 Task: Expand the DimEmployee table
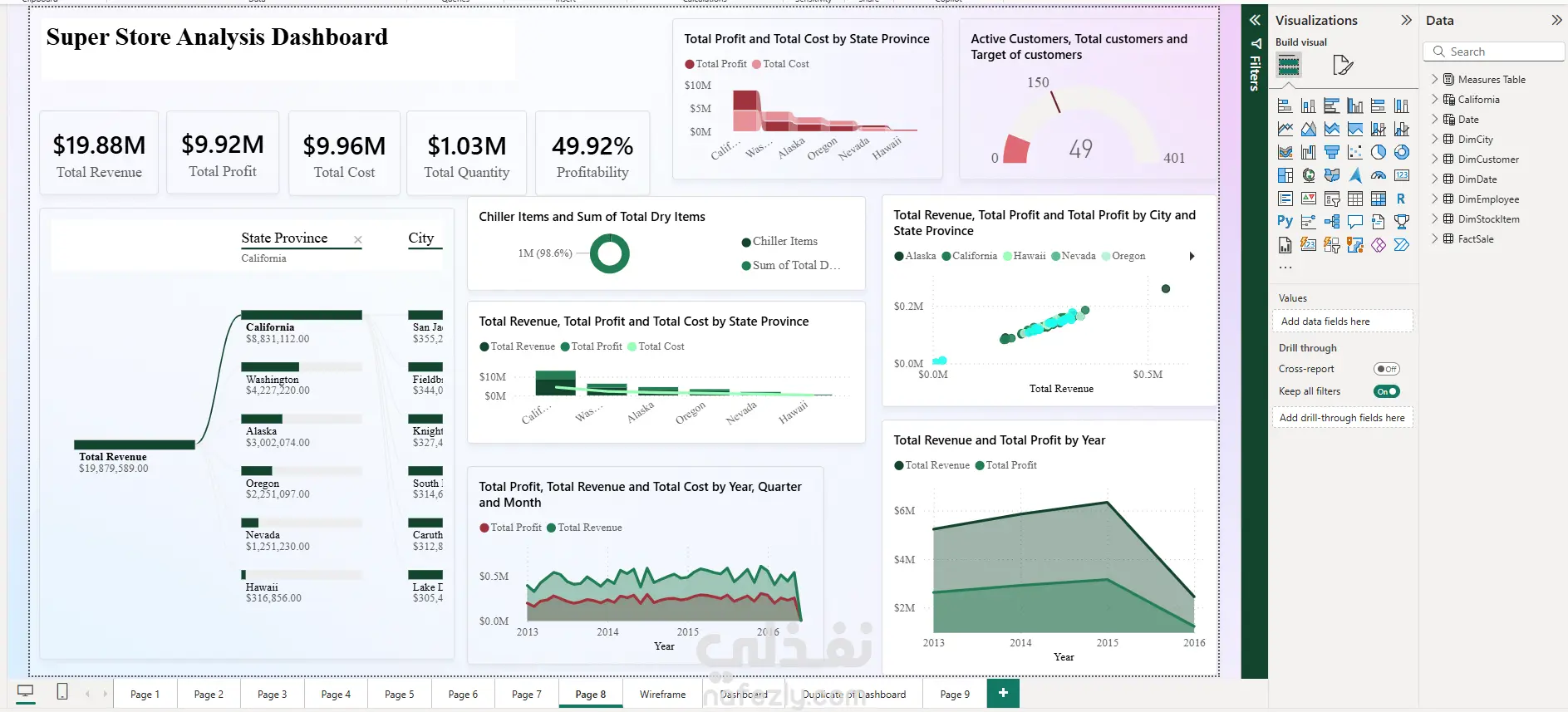[1435, 199]
